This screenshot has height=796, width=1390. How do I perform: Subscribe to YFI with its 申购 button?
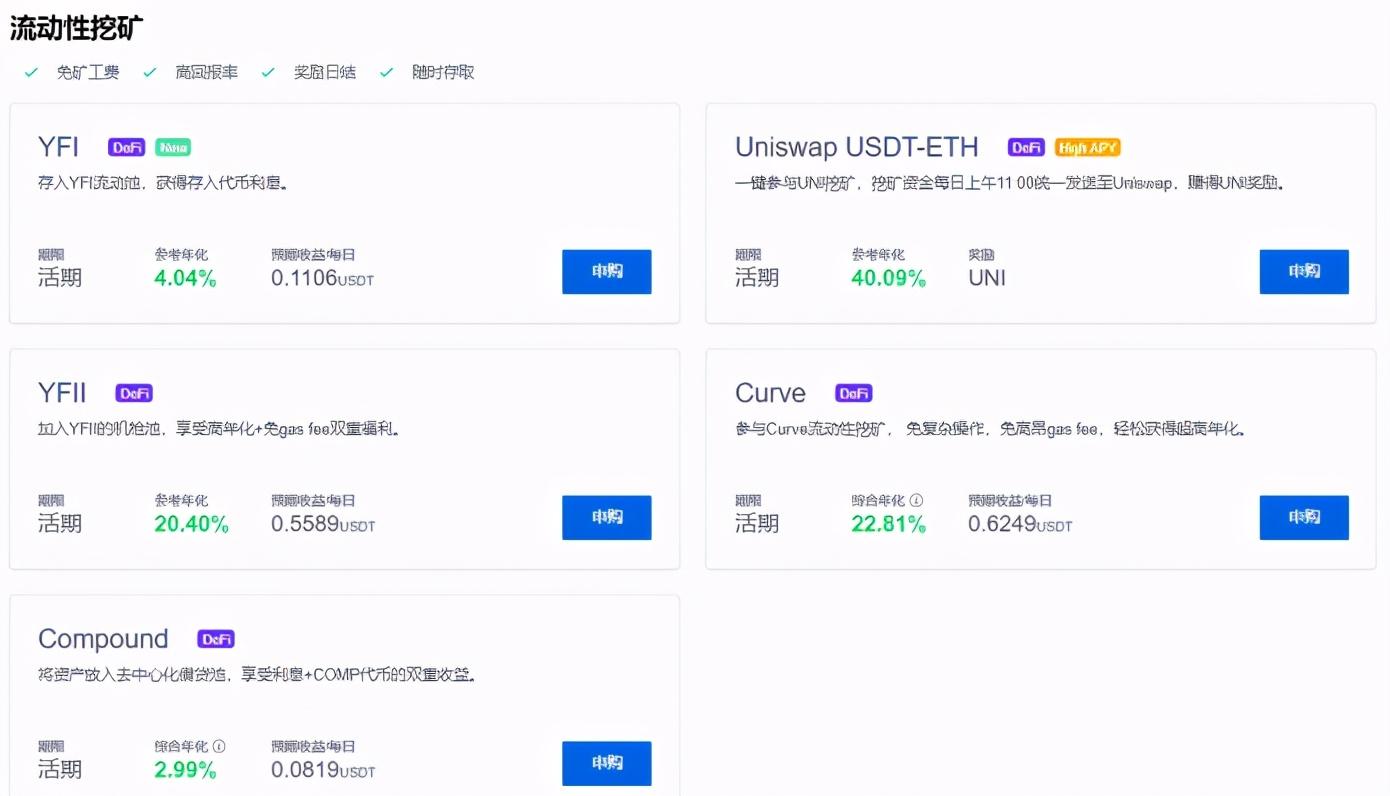[607, 272]
